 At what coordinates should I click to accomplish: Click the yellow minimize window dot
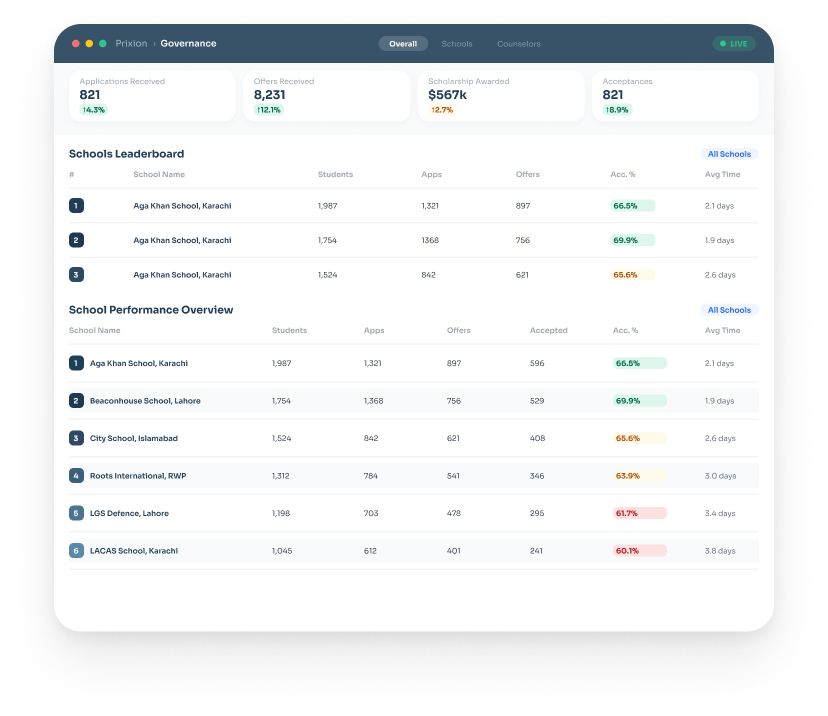(89, 43)
